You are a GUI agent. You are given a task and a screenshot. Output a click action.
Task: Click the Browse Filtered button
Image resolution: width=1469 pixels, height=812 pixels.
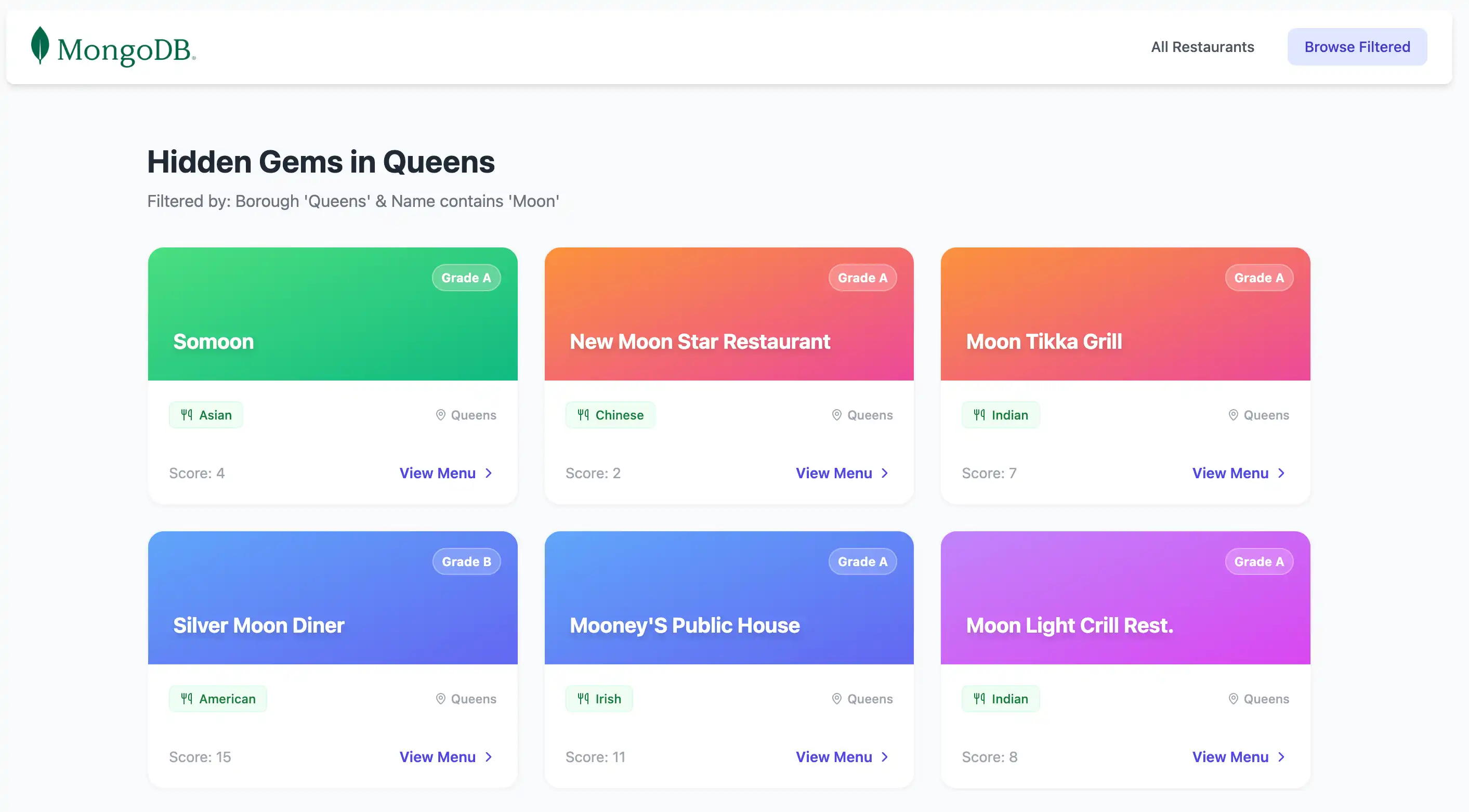point(1357,46)
